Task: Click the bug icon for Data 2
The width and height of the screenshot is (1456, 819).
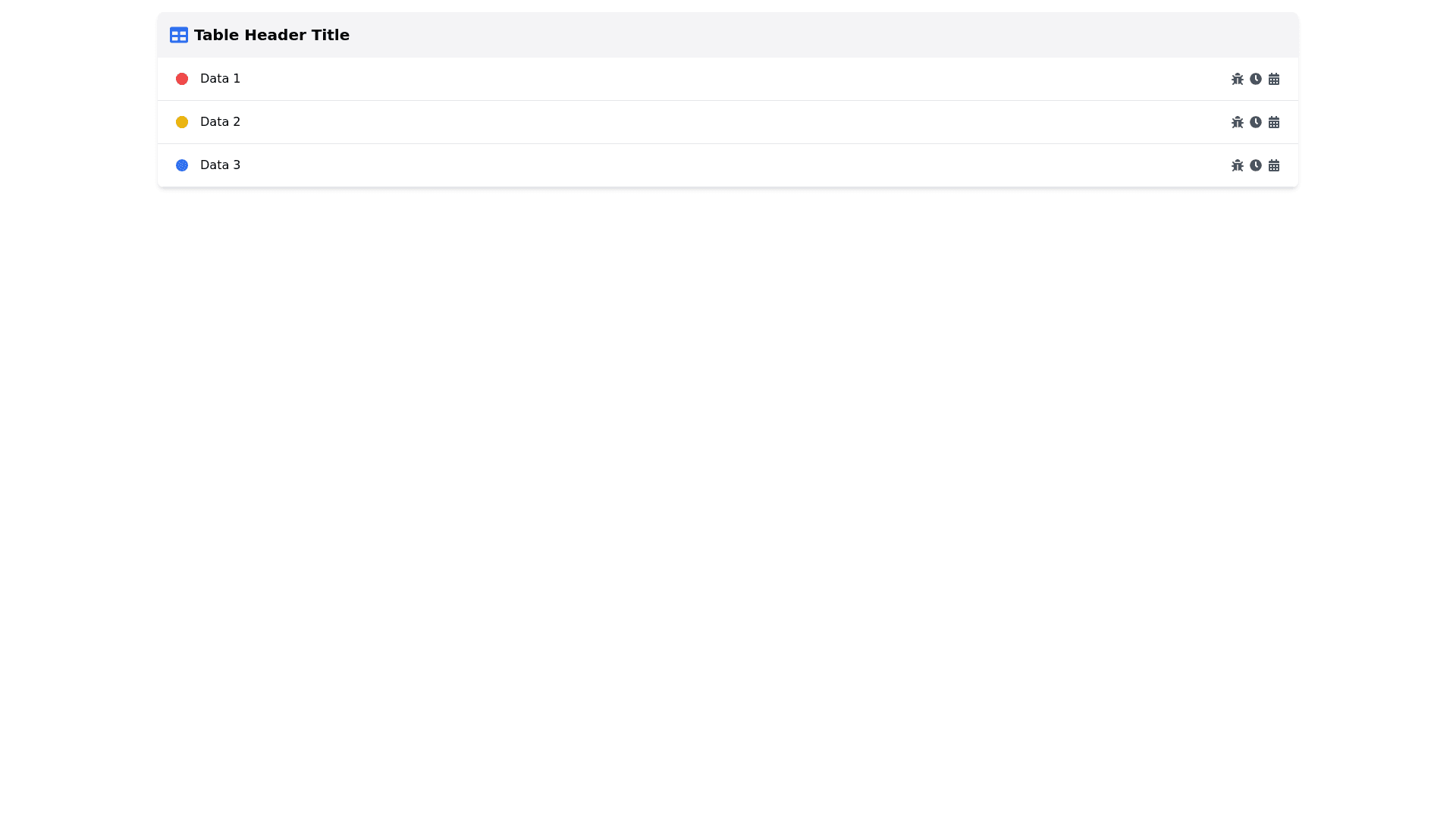Action: point(1238,122)
